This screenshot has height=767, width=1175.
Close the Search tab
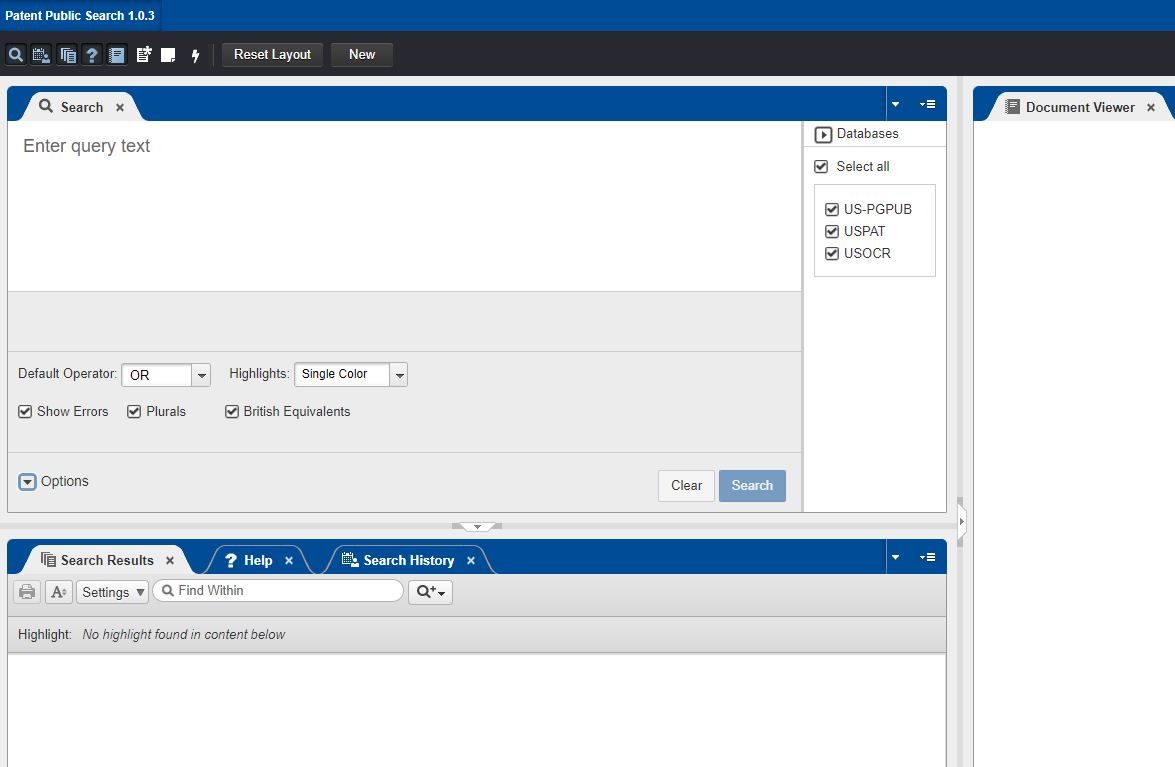click(120, 107)
